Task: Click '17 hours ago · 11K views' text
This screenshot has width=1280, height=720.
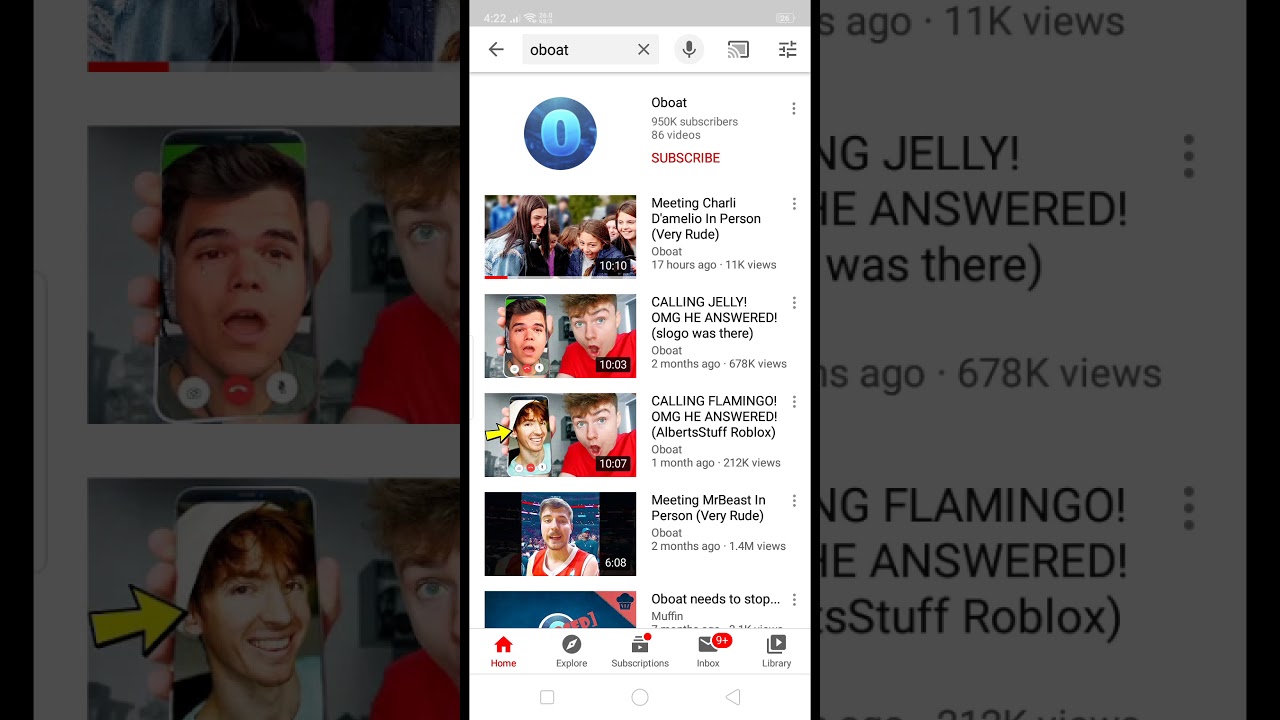Action: point(714,265)
